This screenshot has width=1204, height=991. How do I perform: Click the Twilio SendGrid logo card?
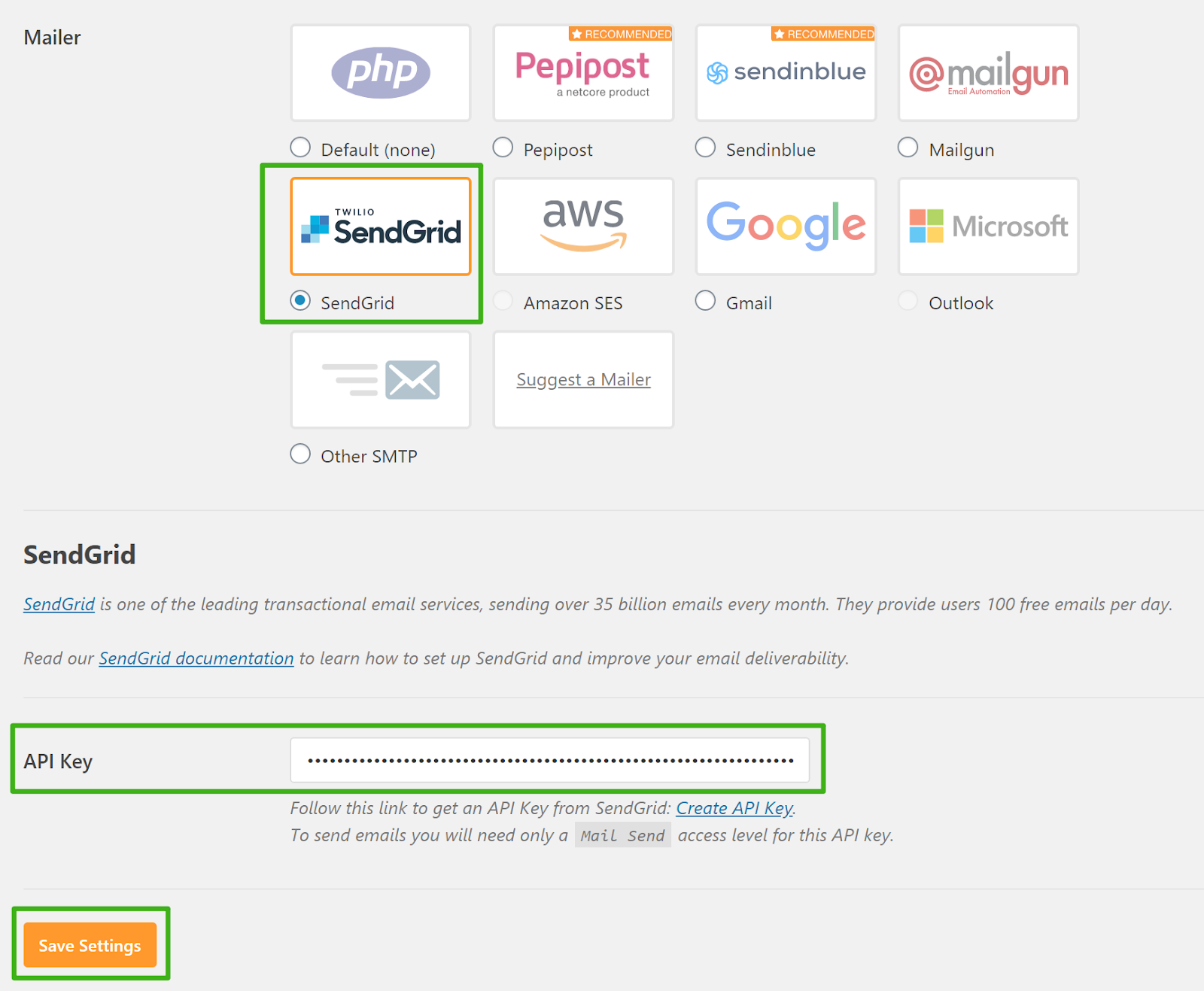(381, 226)
